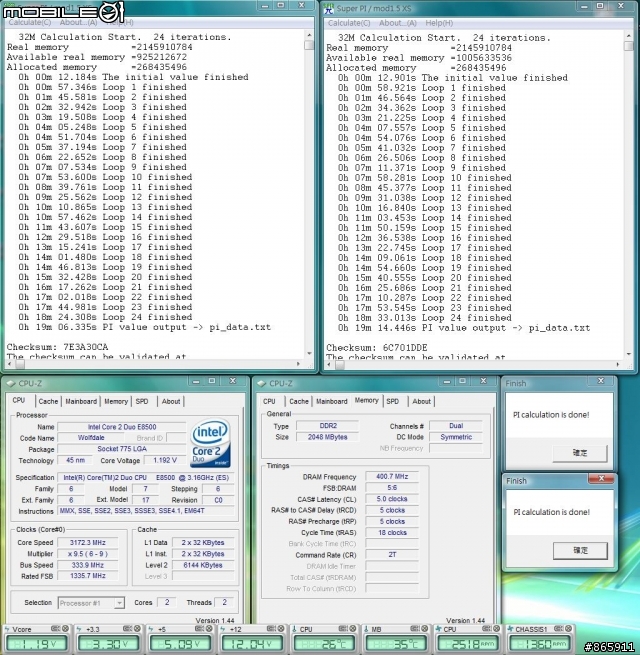Click the fan icon on CHASSIS1 widget

(510, 629)
